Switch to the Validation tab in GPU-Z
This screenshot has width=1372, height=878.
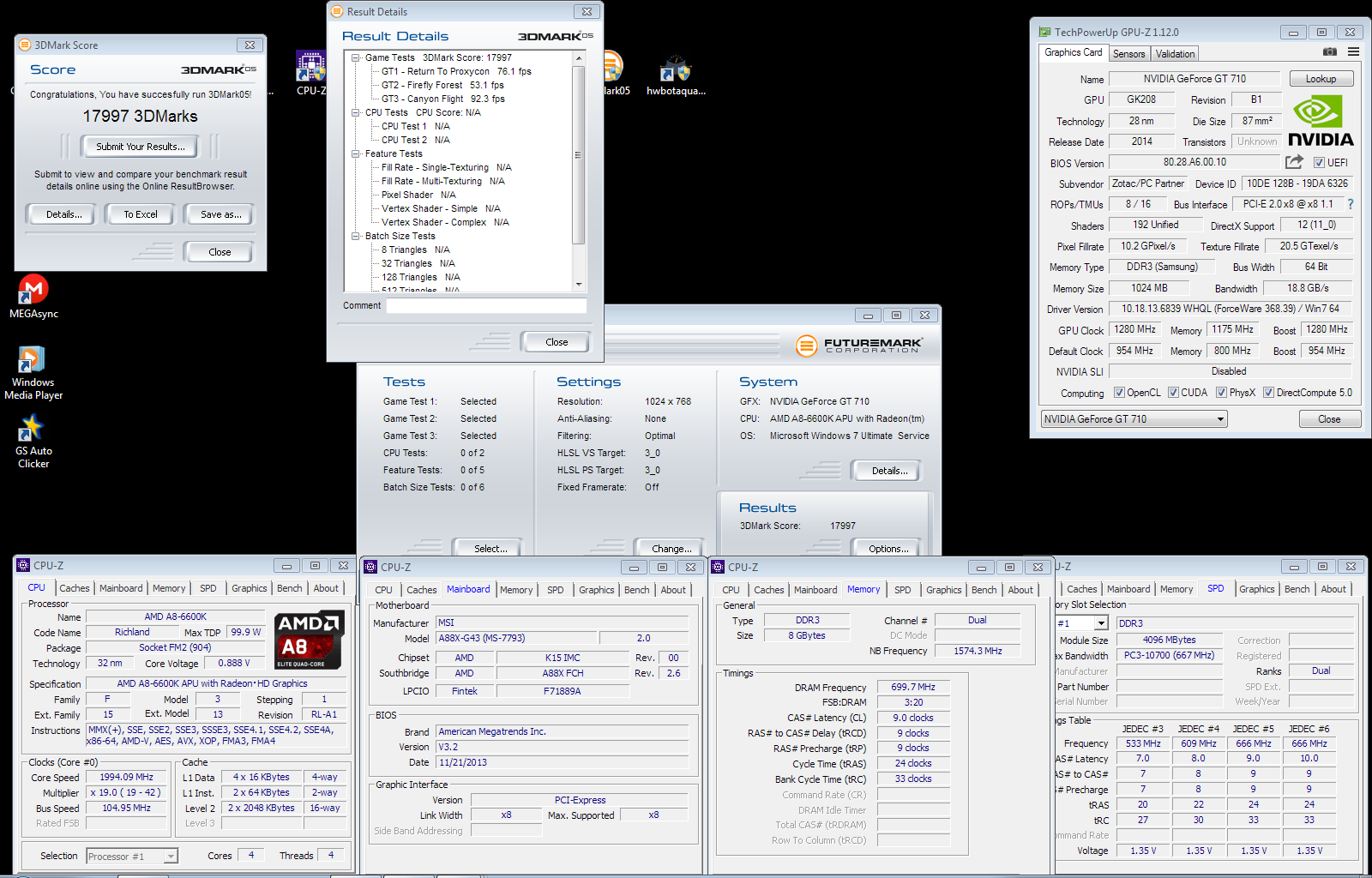(1175, 53)
